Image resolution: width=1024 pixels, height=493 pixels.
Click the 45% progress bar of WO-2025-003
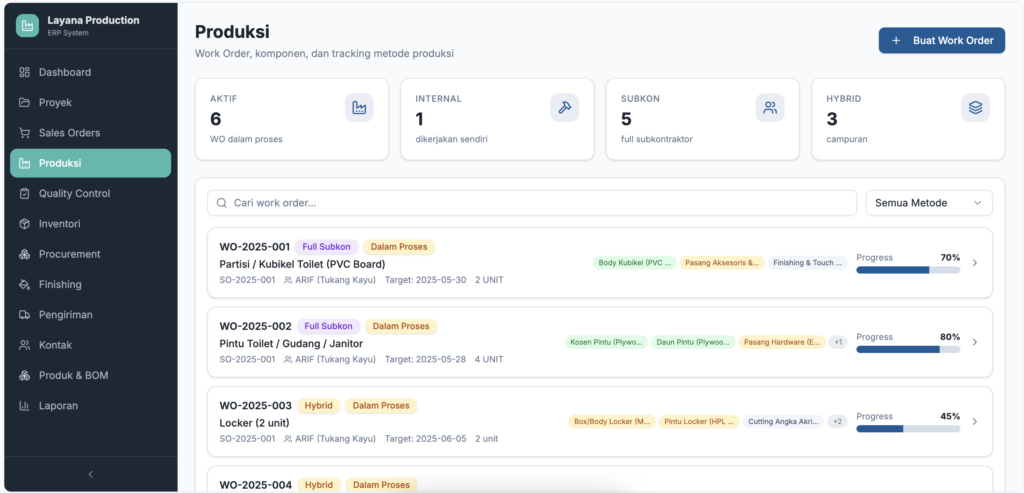coord(908,429)
